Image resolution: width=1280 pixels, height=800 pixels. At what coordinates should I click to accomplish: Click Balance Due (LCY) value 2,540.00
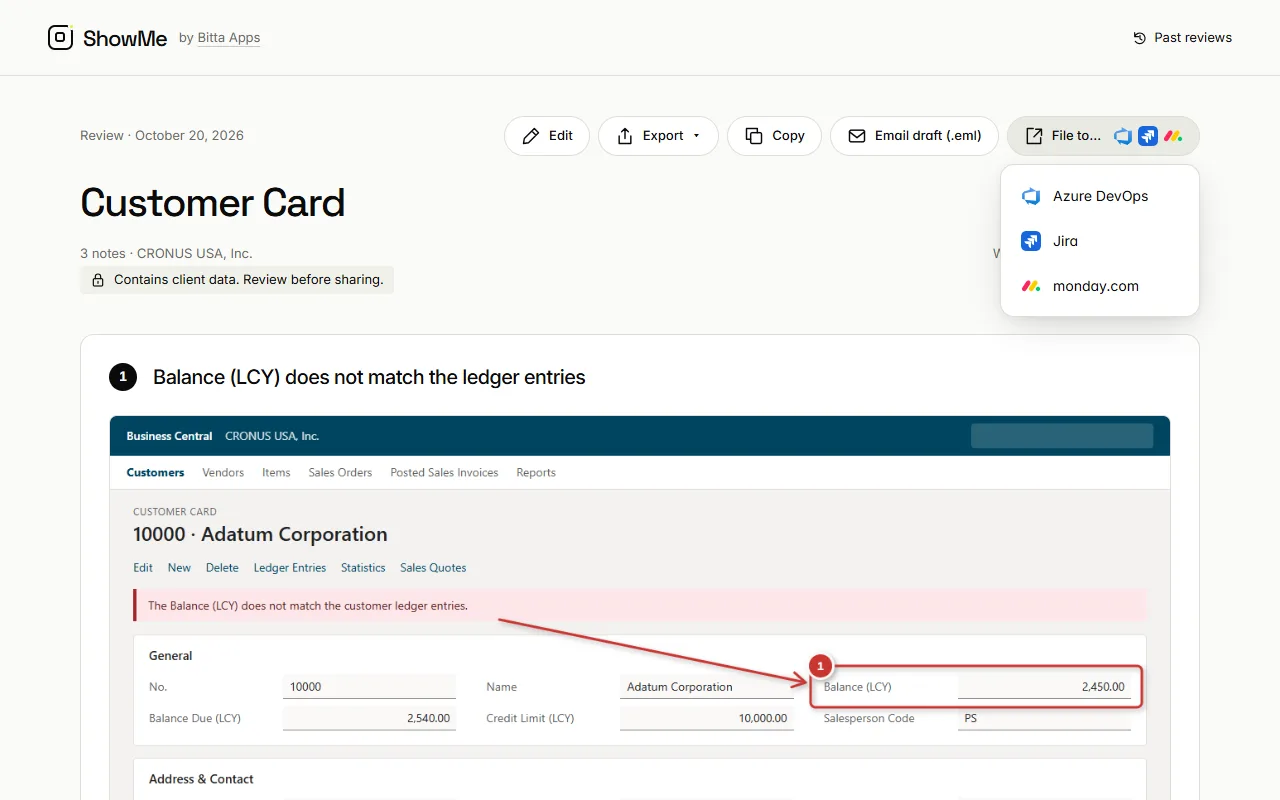tap(369, 718)
